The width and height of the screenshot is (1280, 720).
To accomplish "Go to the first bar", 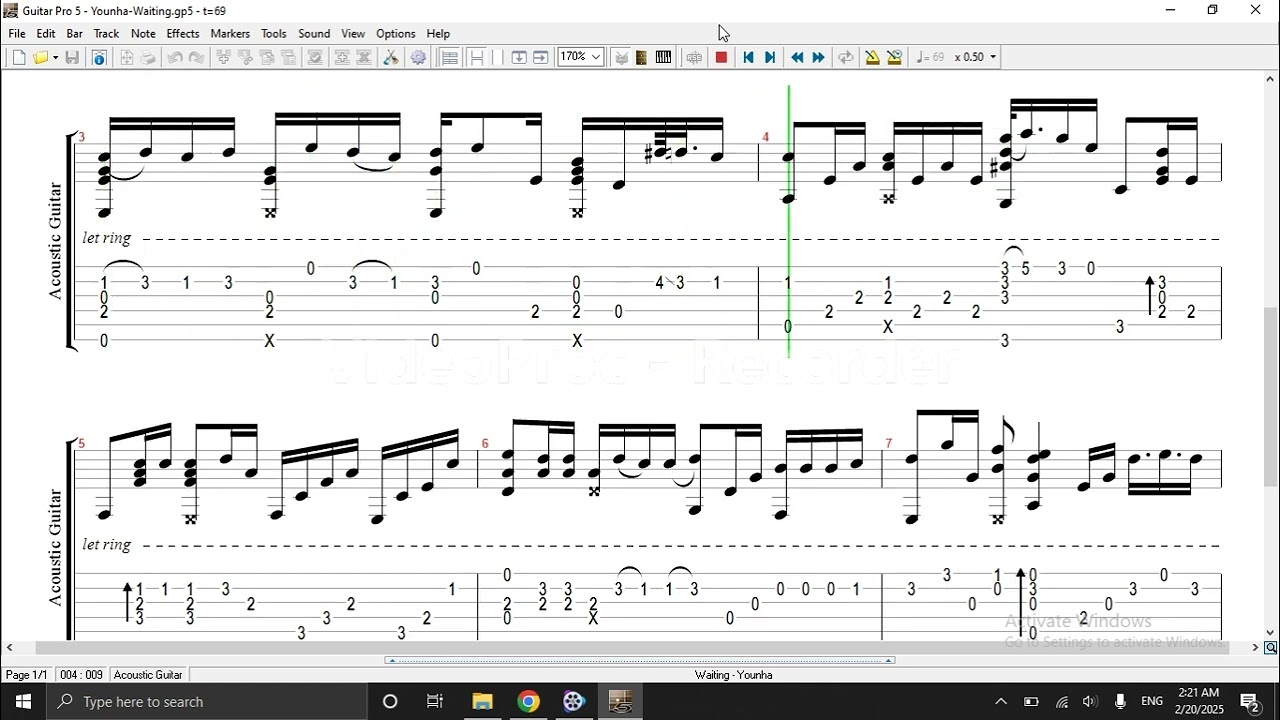I will 748,58.
